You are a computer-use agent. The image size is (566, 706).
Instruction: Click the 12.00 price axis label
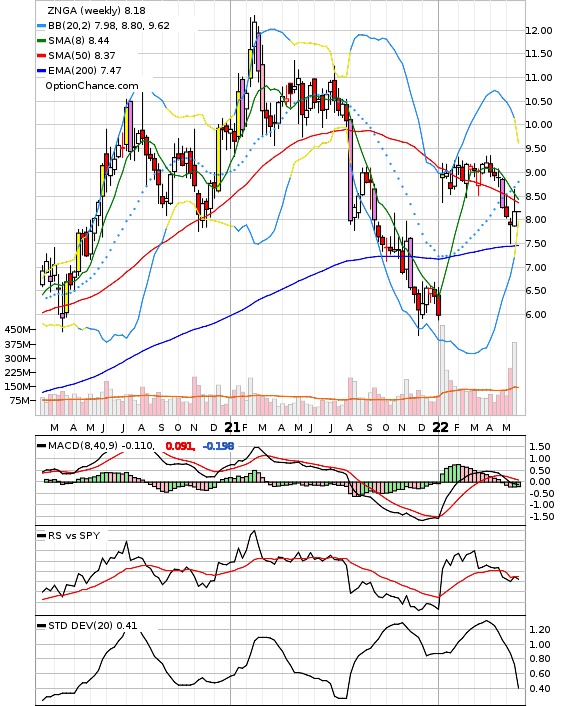(539, 31)
